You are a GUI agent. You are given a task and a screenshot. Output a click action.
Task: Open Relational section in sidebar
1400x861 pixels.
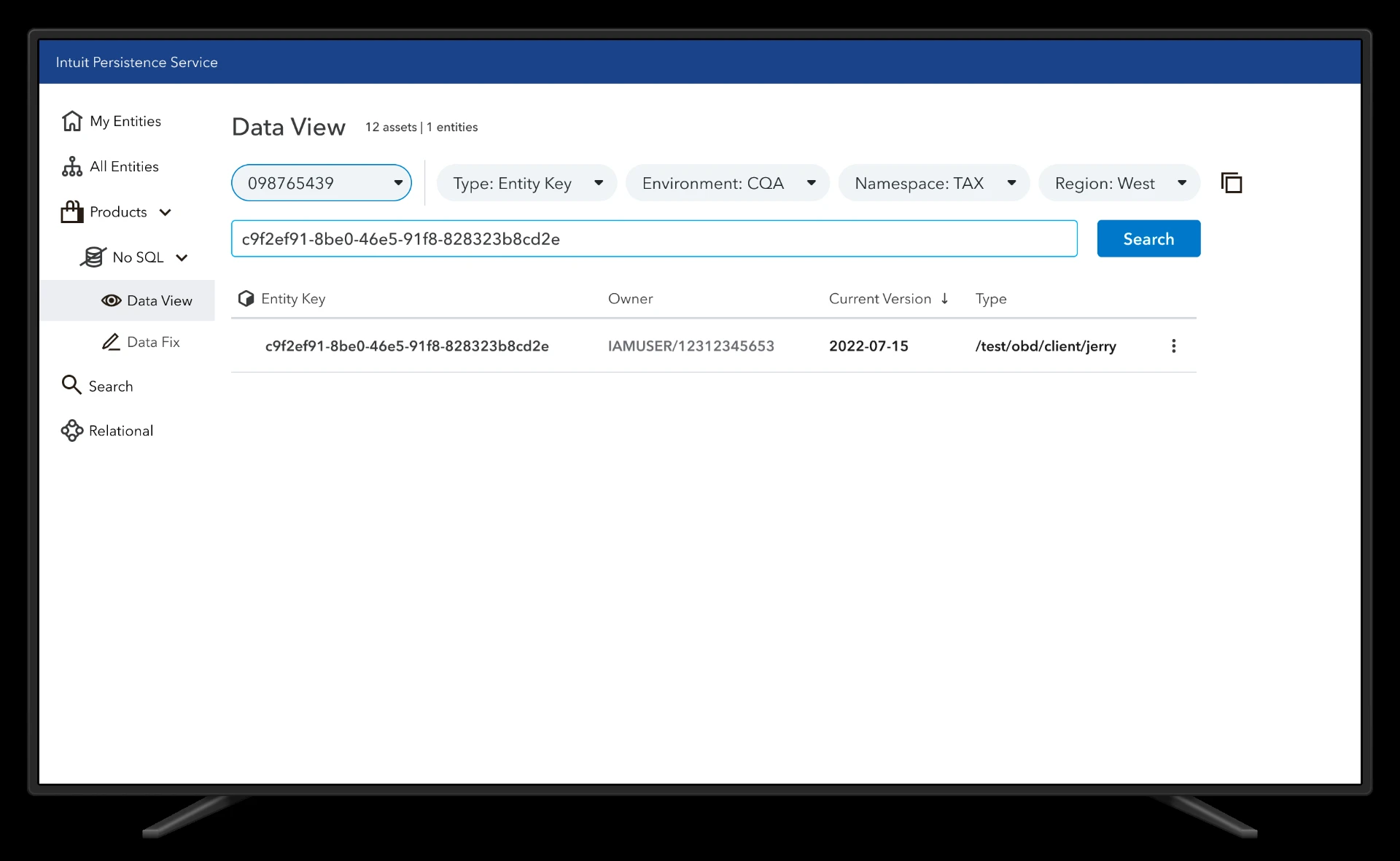coord(121,431)
